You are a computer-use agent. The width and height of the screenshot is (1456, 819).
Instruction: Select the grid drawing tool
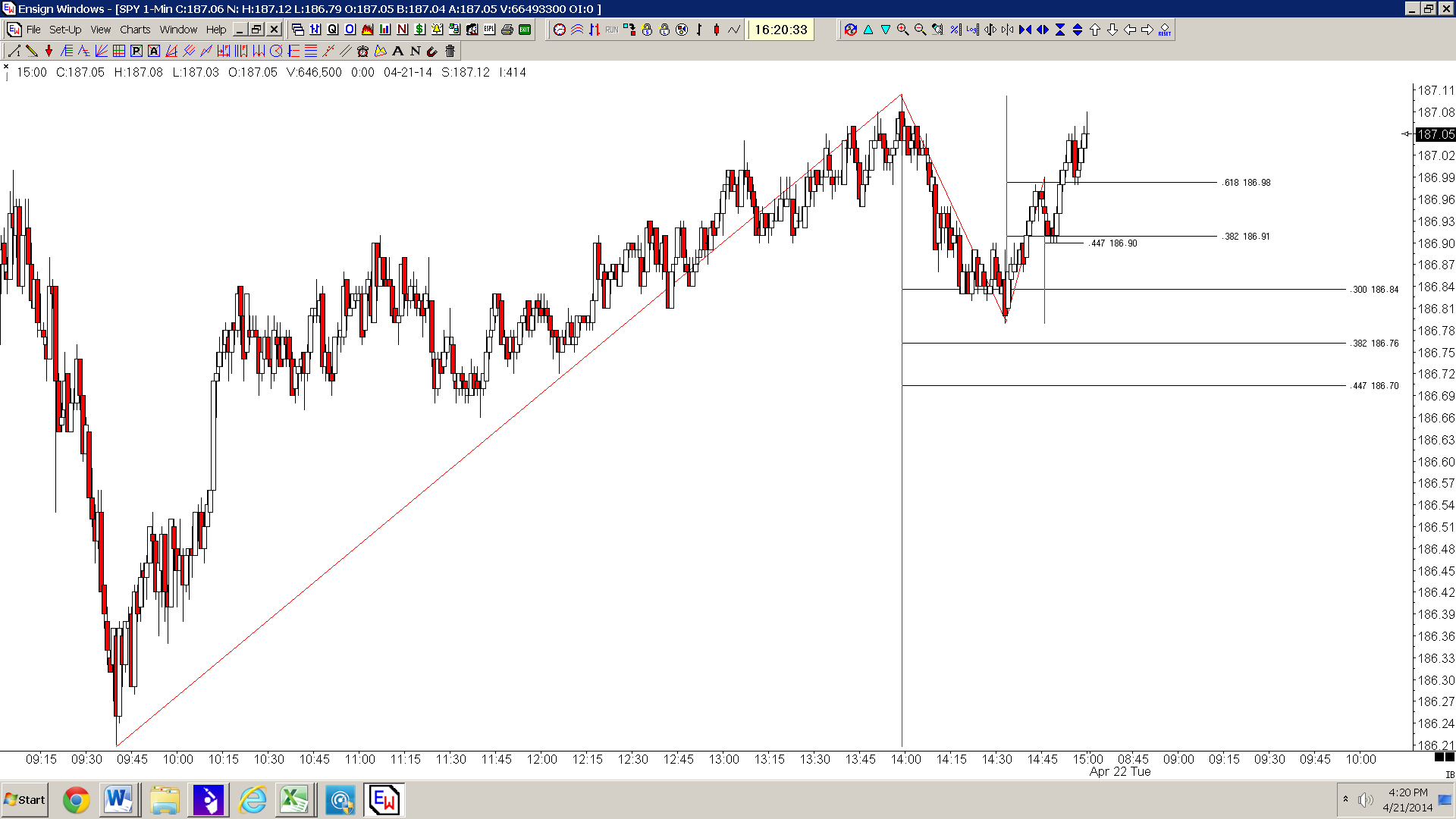pos(119,51)
